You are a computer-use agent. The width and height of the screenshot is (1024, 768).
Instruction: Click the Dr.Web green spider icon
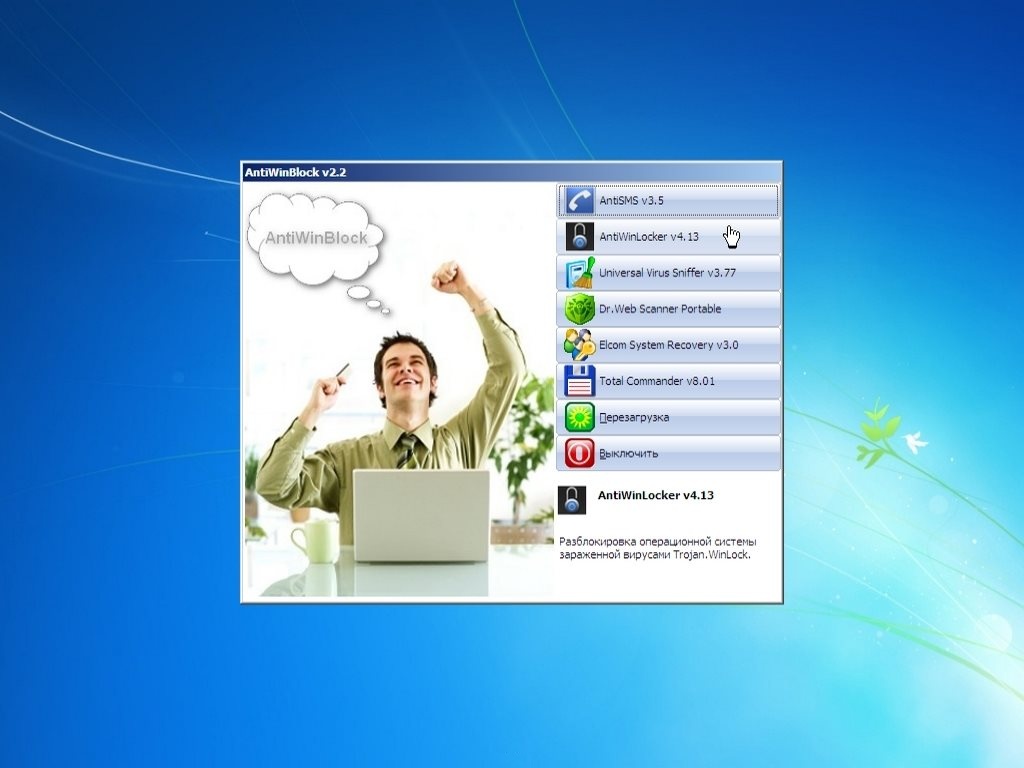tap(580, 309)
